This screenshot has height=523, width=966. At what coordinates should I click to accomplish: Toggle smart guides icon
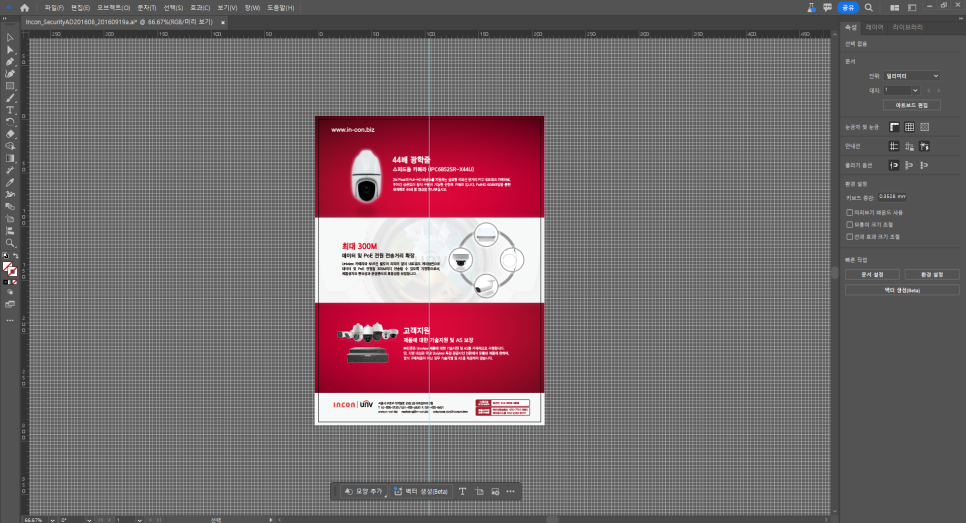[925, 146]
